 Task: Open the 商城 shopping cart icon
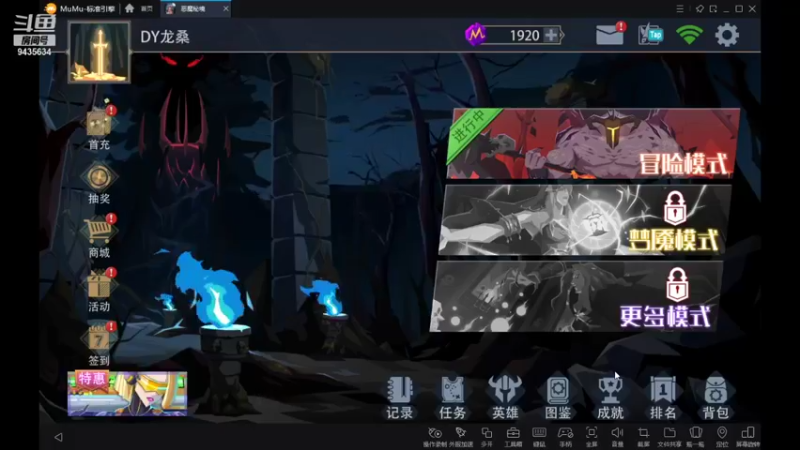pyautogui.click(x=99, y=231)
